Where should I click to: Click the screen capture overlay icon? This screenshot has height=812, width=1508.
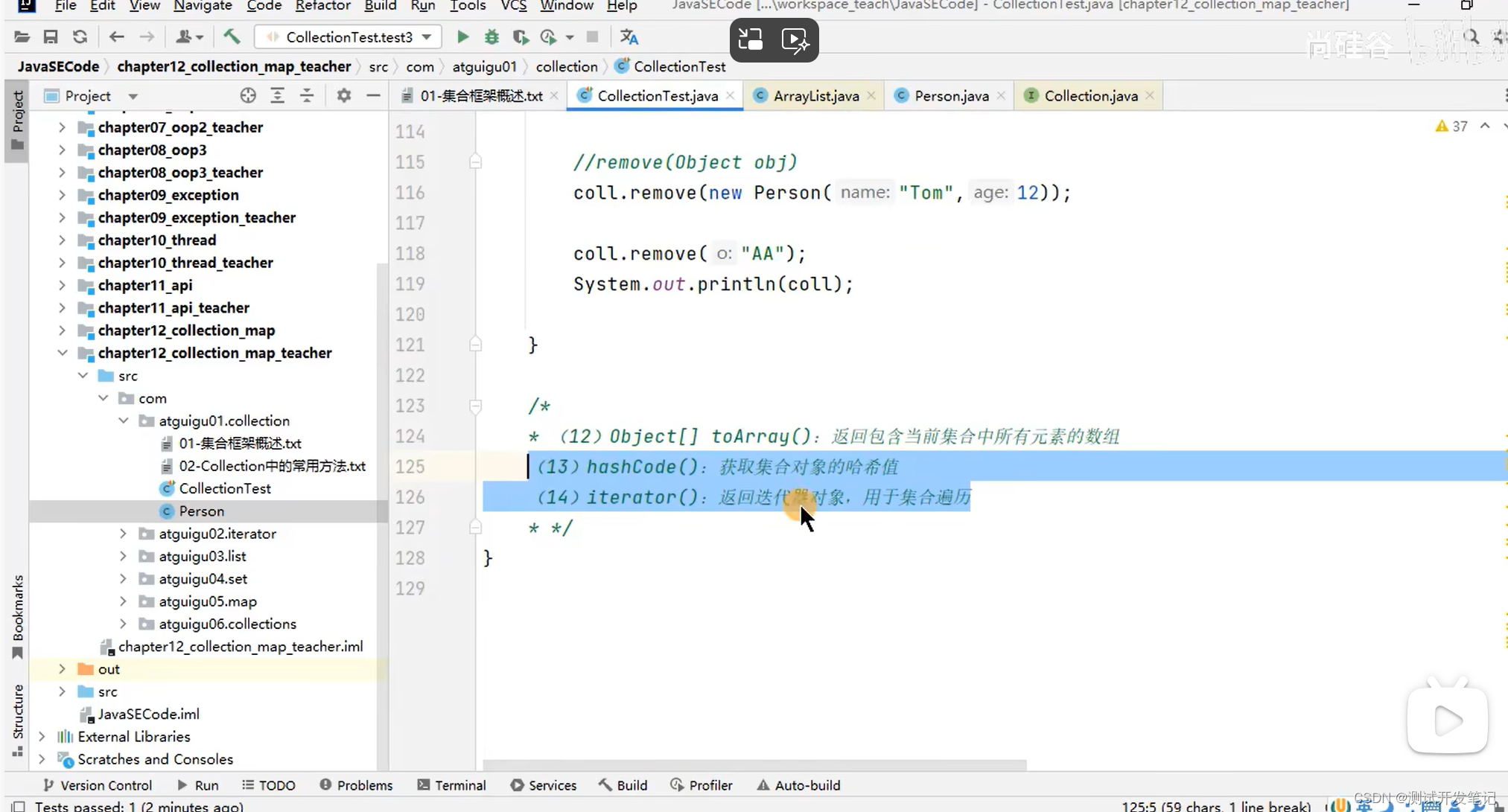pos(751,39)
